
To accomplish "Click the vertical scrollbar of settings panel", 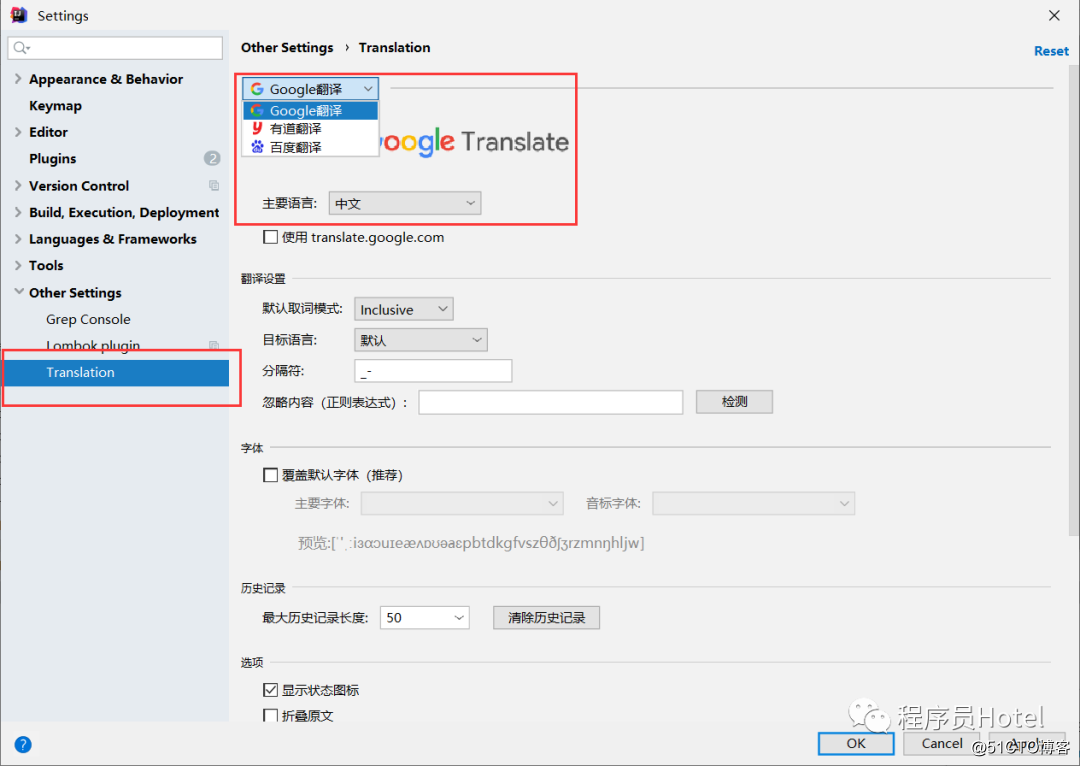I will 1074,300.
